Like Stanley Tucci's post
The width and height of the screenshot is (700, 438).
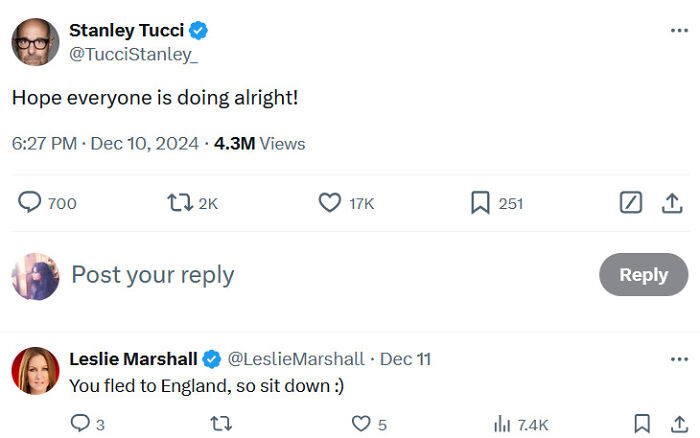coord(329,203)
